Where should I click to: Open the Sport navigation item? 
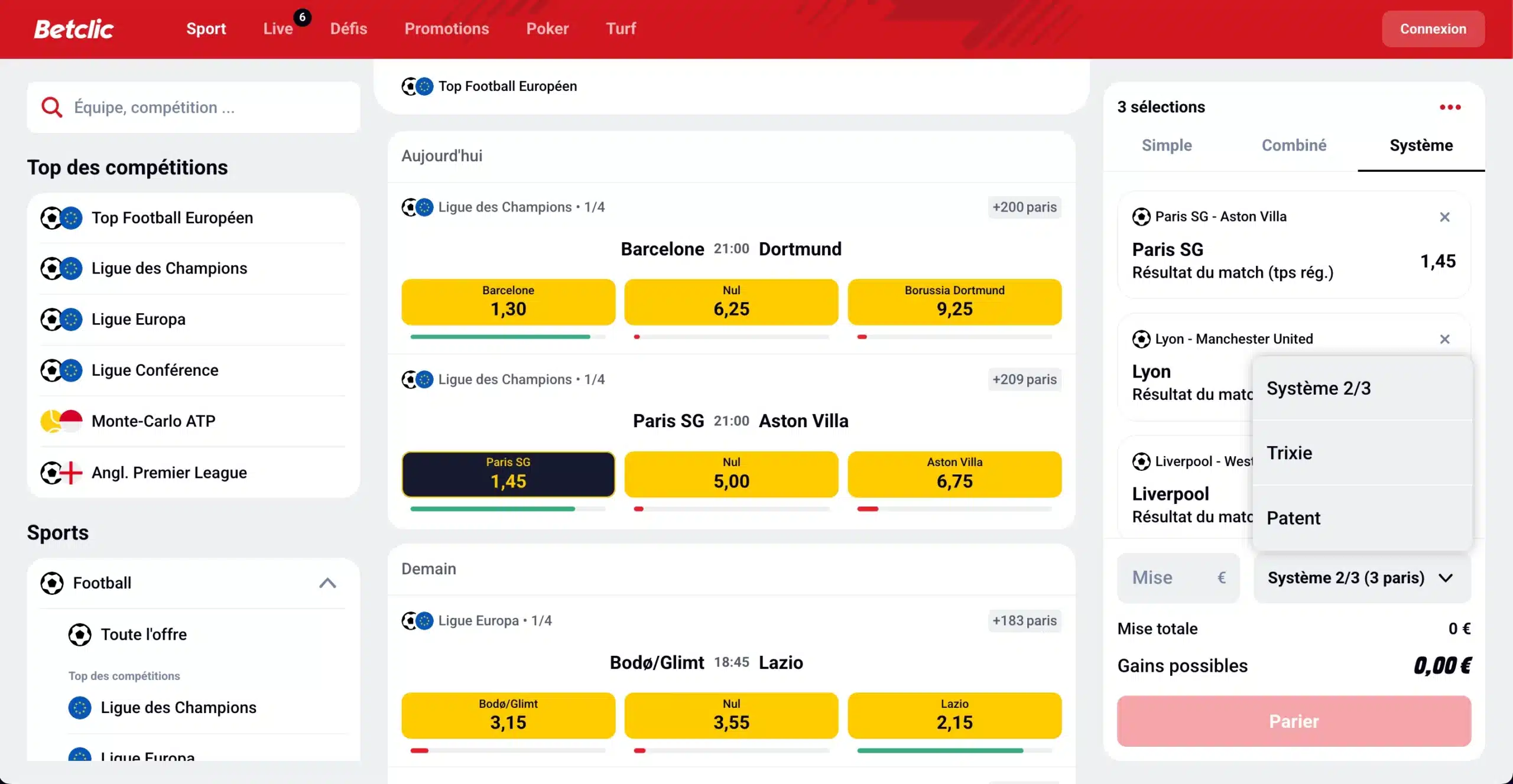(206, 29)
